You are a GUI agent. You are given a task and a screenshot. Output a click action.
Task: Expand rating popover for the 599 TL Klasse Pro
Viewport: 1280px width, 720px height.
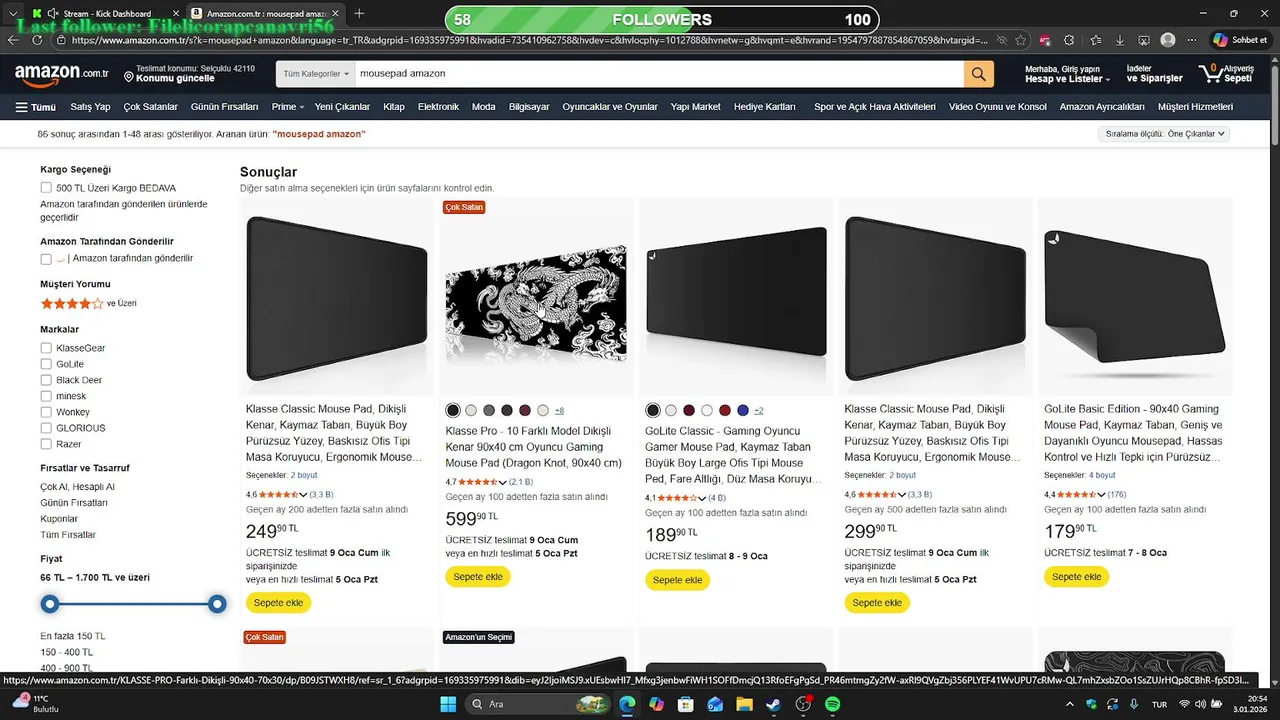click(x=502, y=482)
